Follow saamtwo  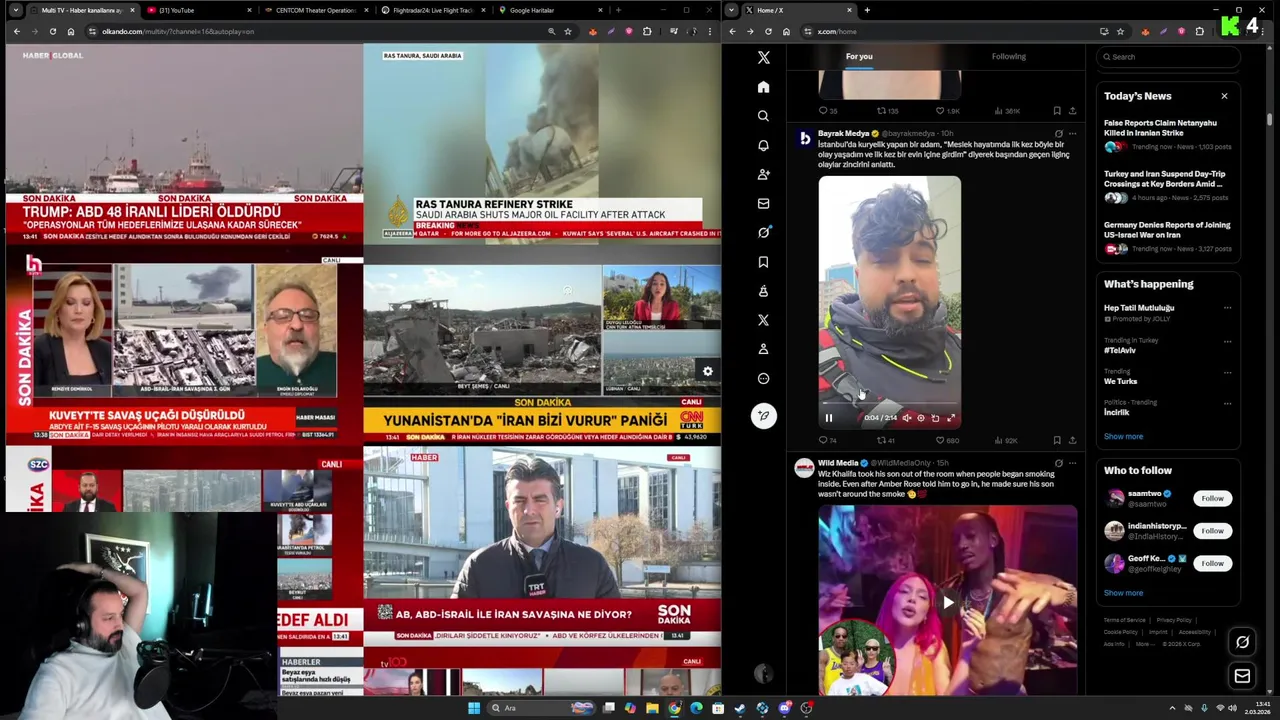coord(1212,498)
